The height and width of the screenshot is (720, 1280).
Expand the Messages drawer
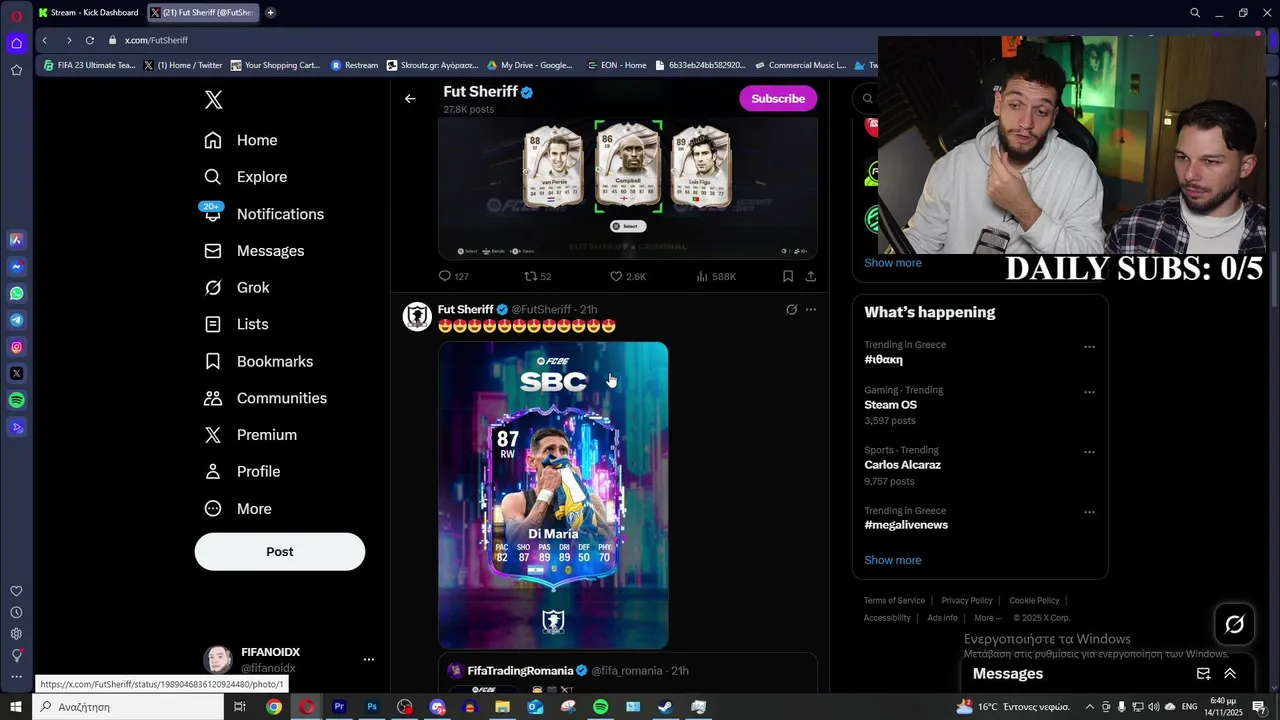[x=1230, y=674]
